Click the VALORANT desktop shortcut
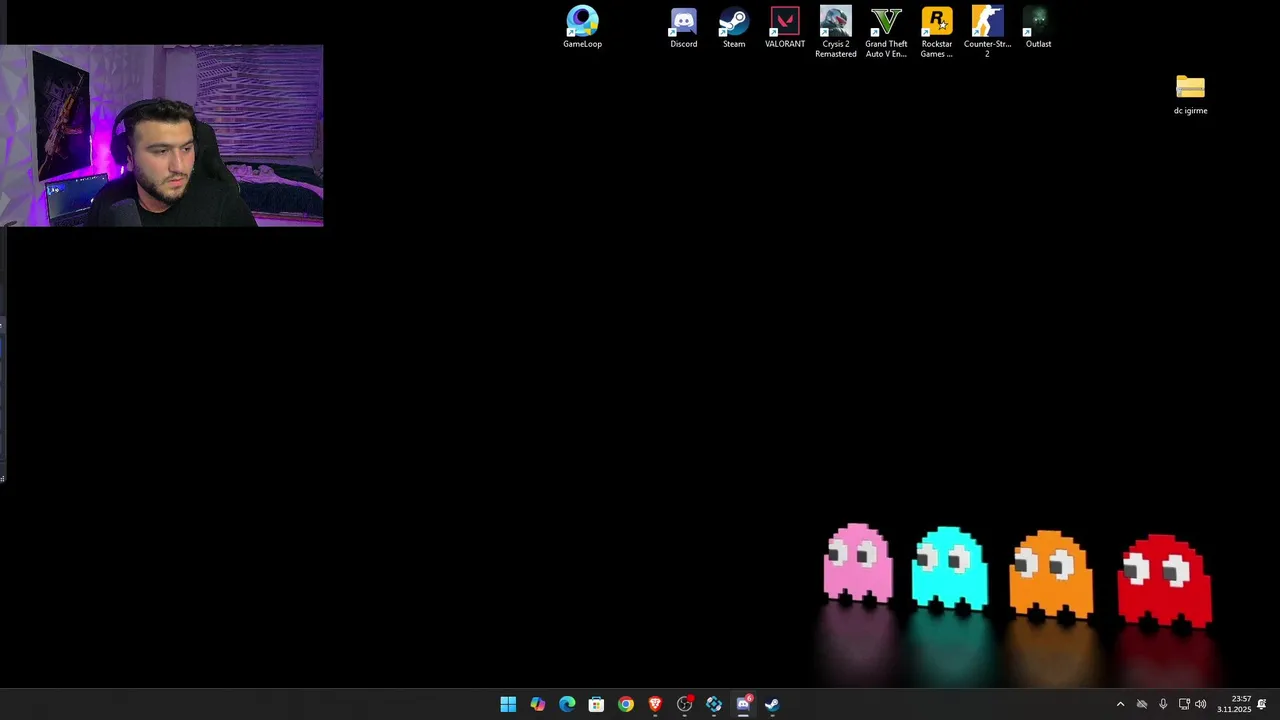Viewport: 1280px width, 720px height. (785, 28)
